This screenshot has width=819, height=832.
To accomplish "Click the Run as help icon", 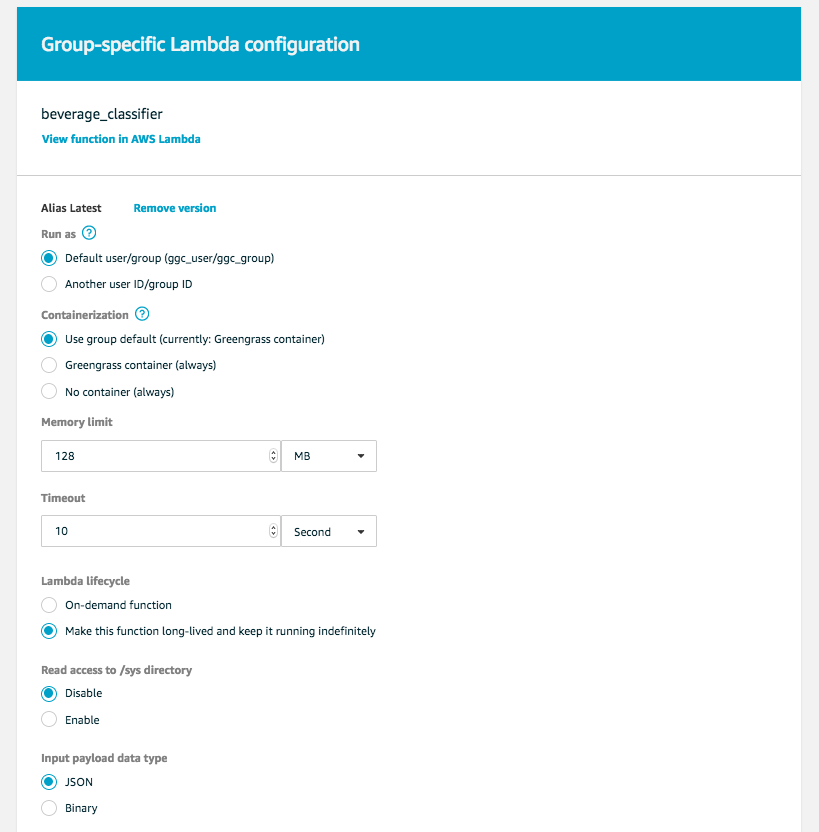I will [89, 233].
